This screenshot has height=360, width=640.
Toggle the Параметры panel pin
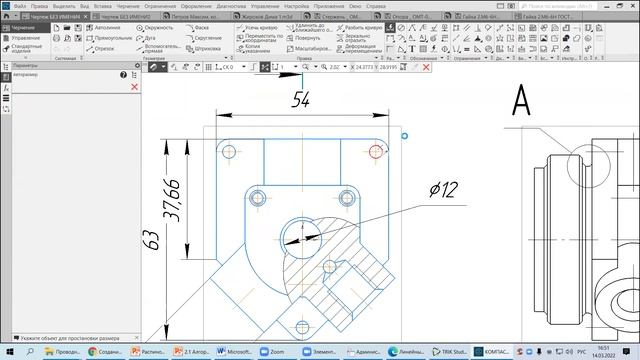tap(137, 65)
